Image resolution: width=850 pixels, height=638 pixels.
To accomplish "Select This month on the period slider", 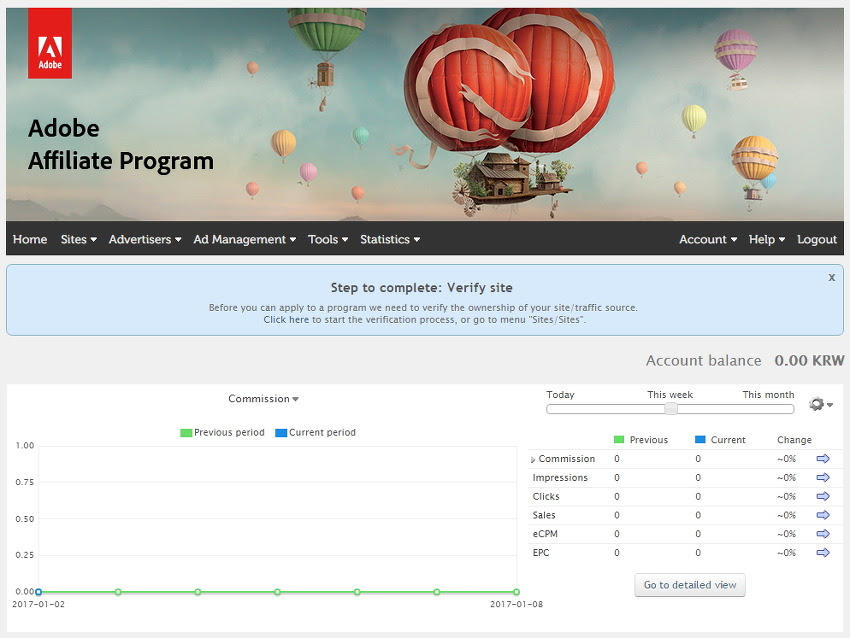I will (x=768, y=395).
